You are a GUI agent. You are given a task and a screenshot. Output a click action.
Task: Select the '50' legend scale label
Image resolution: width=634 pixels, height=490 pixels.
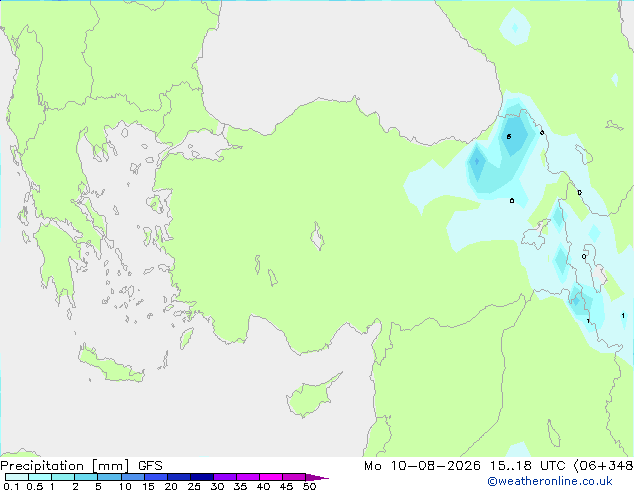(309, 486)
